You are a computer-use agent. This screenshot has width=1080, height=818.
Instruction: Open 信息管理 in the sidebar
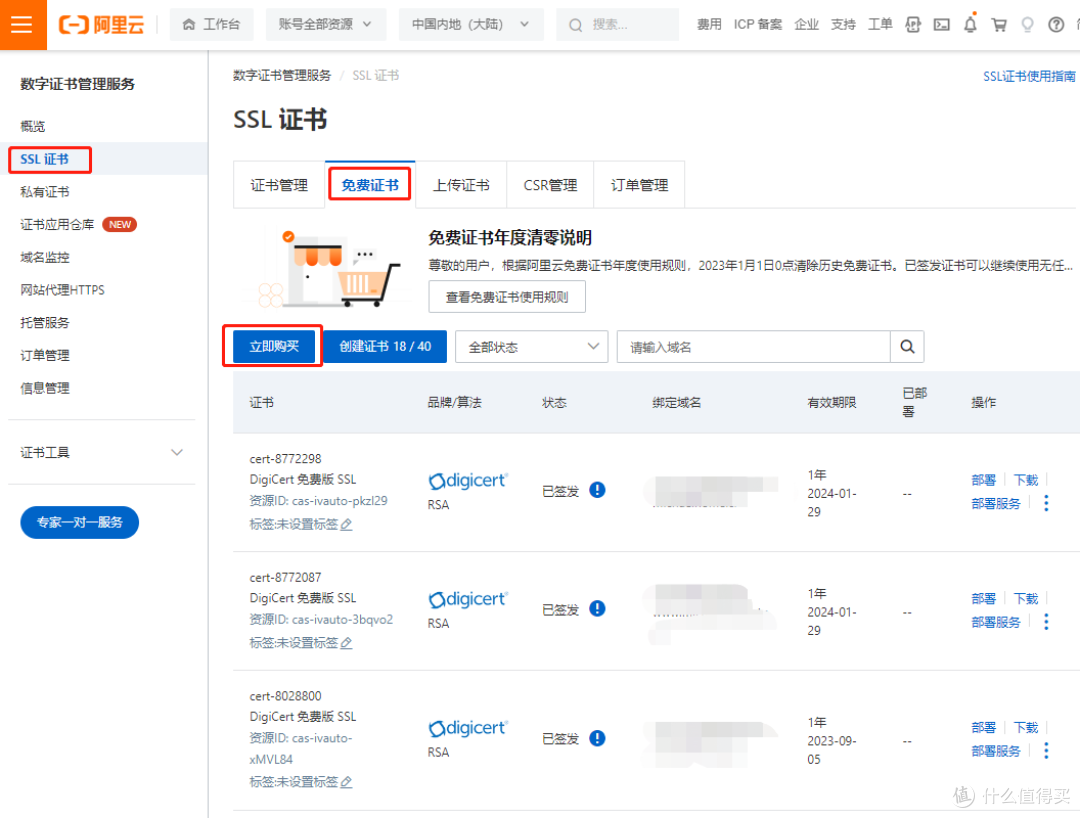click(x=45, y=388)
